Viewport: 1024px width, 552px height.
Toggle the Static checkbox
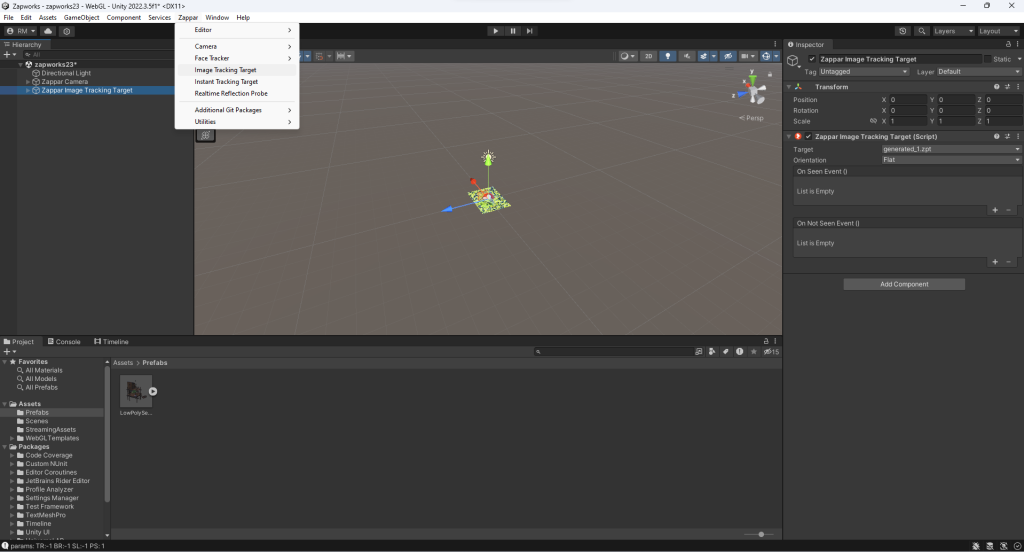[987, 59]
